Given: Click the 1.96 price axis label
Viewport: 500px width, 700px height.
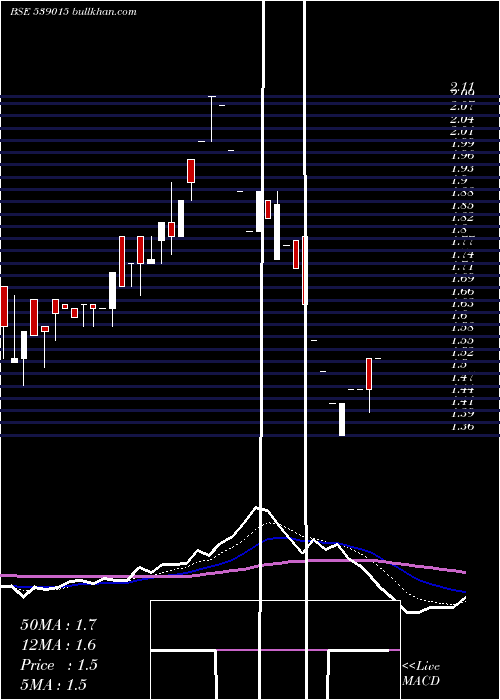Looking at the screenshot, I should click(x=462, y=156).
